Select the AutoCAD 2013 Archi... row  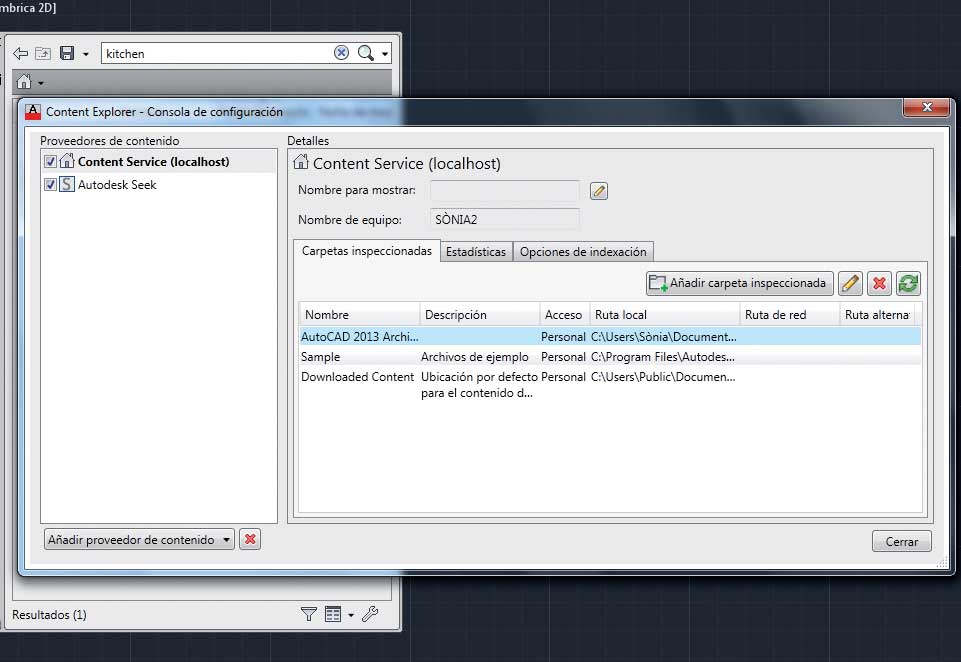click(610, 337)
